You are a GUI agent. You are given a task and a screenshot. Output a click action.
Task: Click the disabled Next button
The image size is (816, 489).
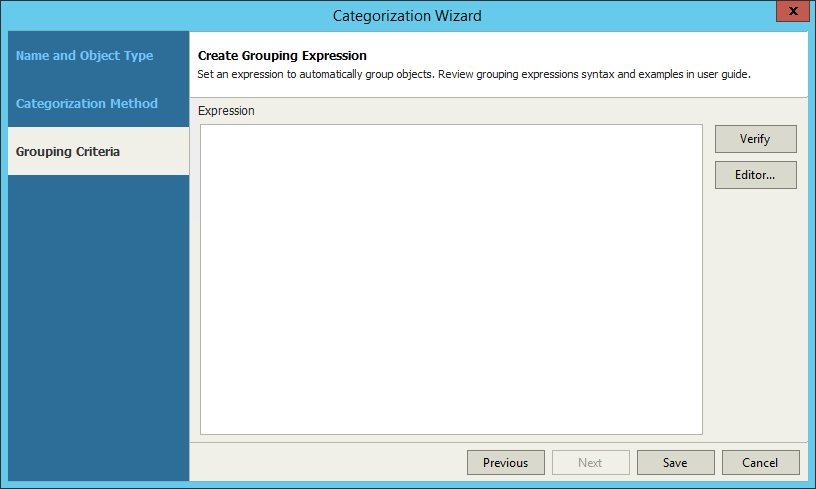click(590, 462)
